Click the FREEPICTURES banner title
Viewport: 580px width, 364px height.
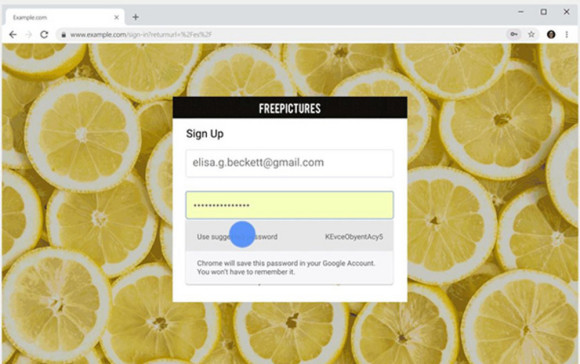(290, 108)
